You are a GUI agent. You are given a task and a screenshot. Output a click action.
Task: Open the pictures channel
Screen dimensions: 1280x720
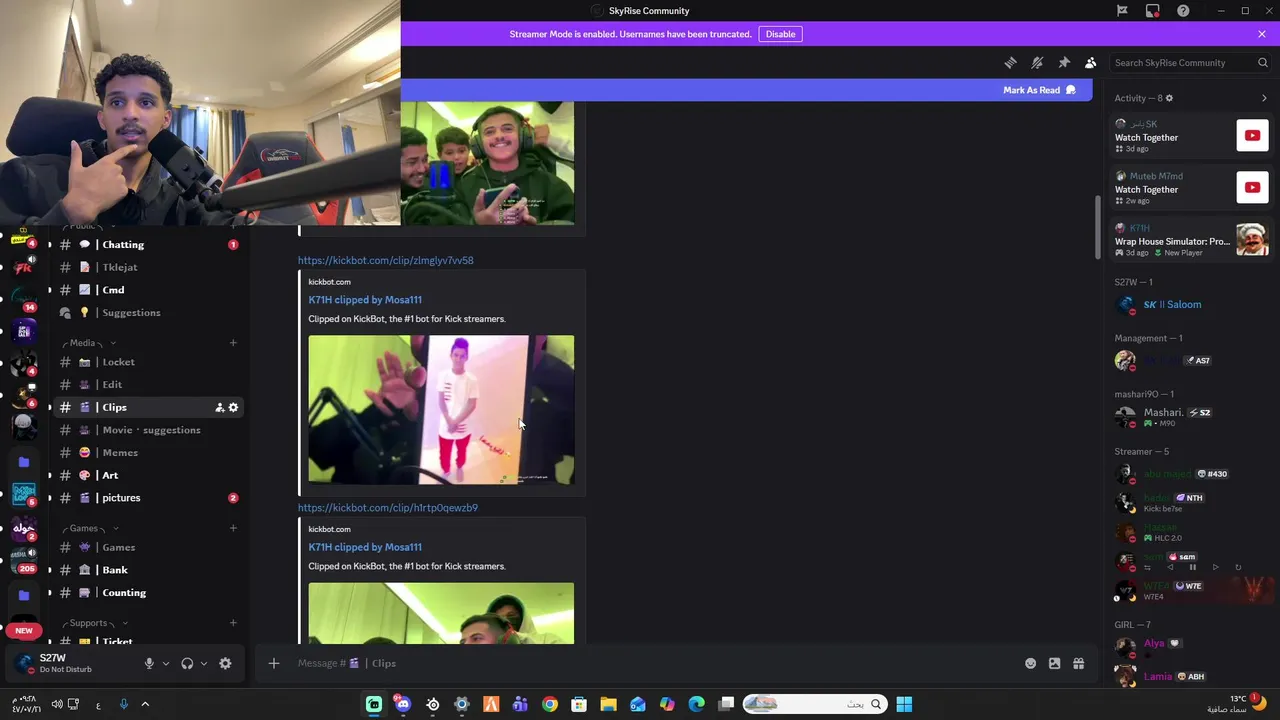coord(148,497)
